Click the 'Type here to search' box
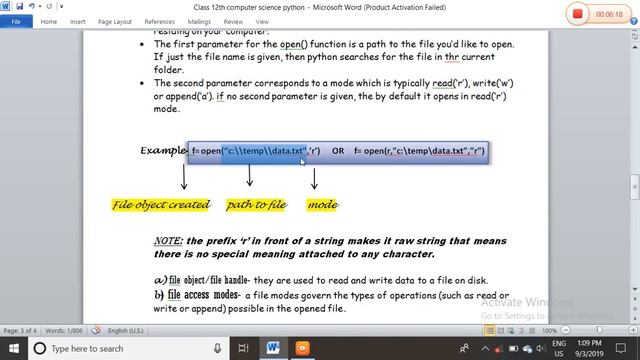This screenshot has height=360, width=640. click(x=129, y=349)
